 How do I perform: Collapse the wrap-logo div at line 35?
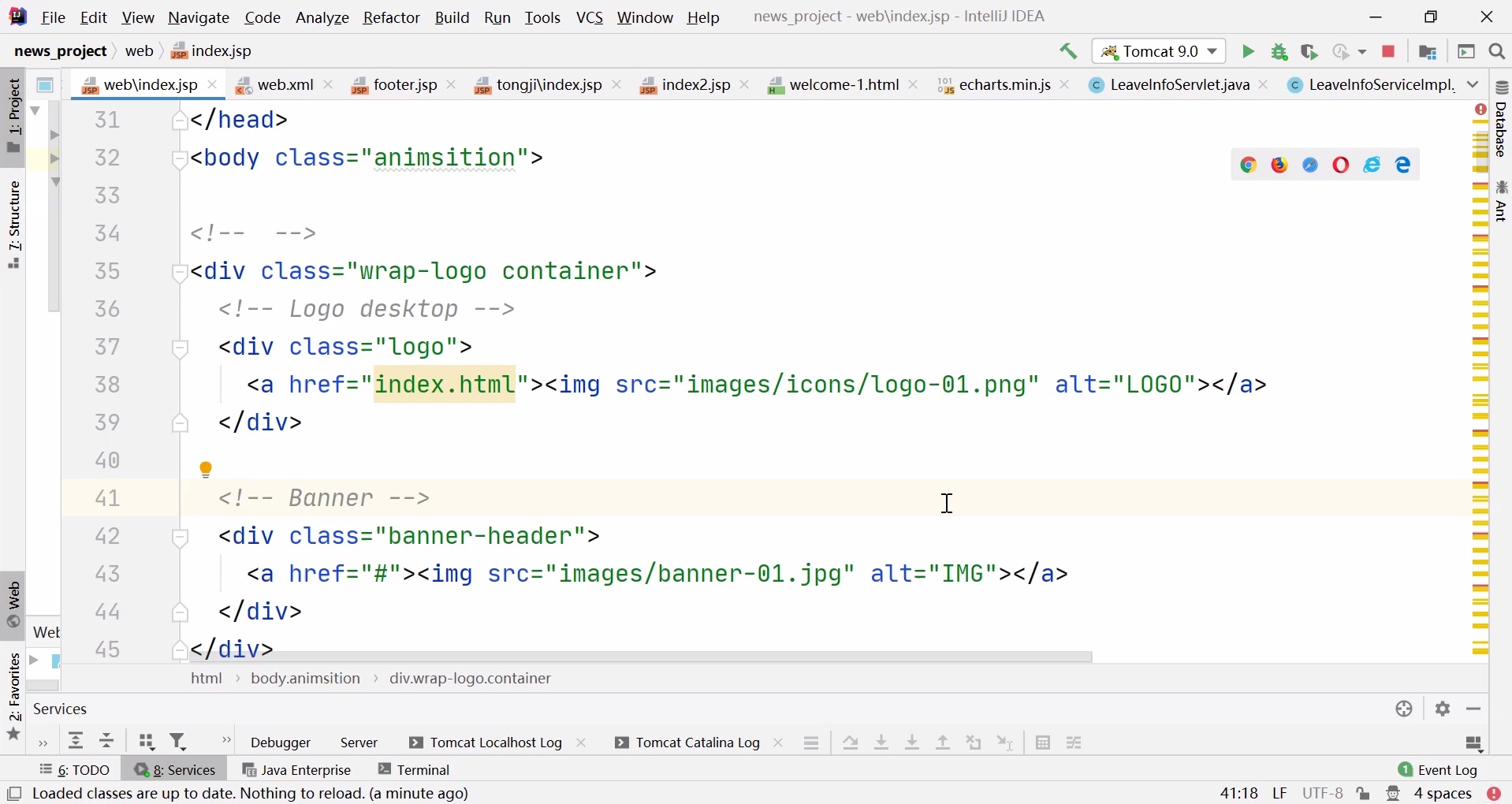pyautogui.click(x=181, y=273)
